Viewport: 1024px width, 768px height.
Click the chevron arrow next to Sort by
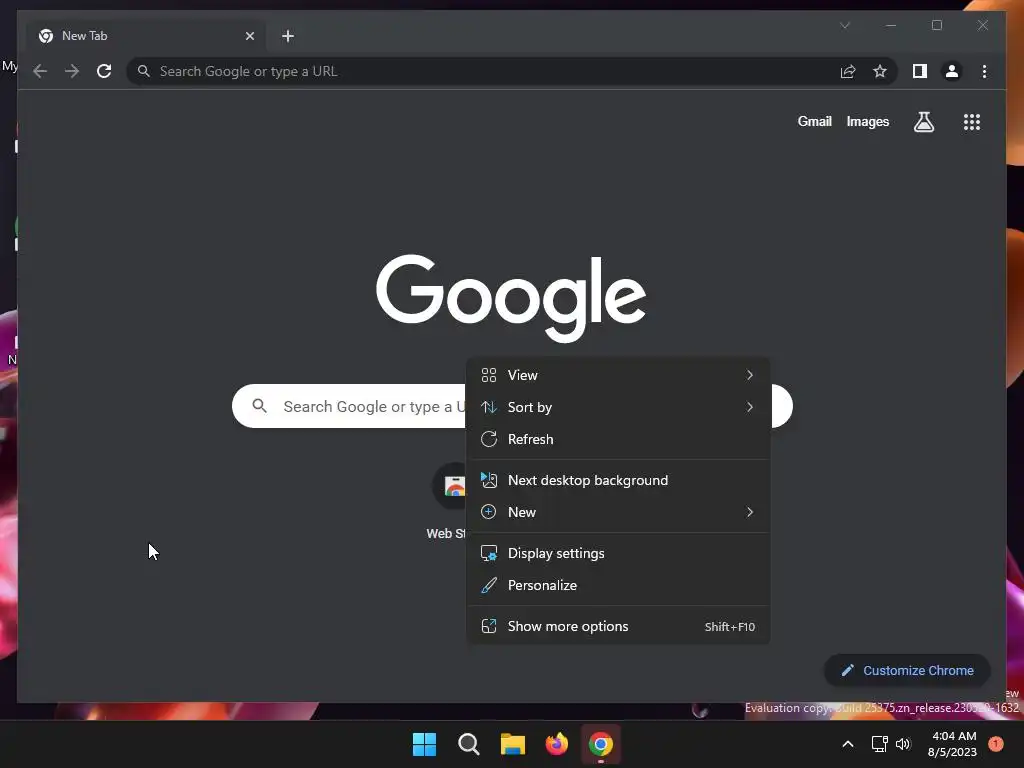(x=750, y=407)
